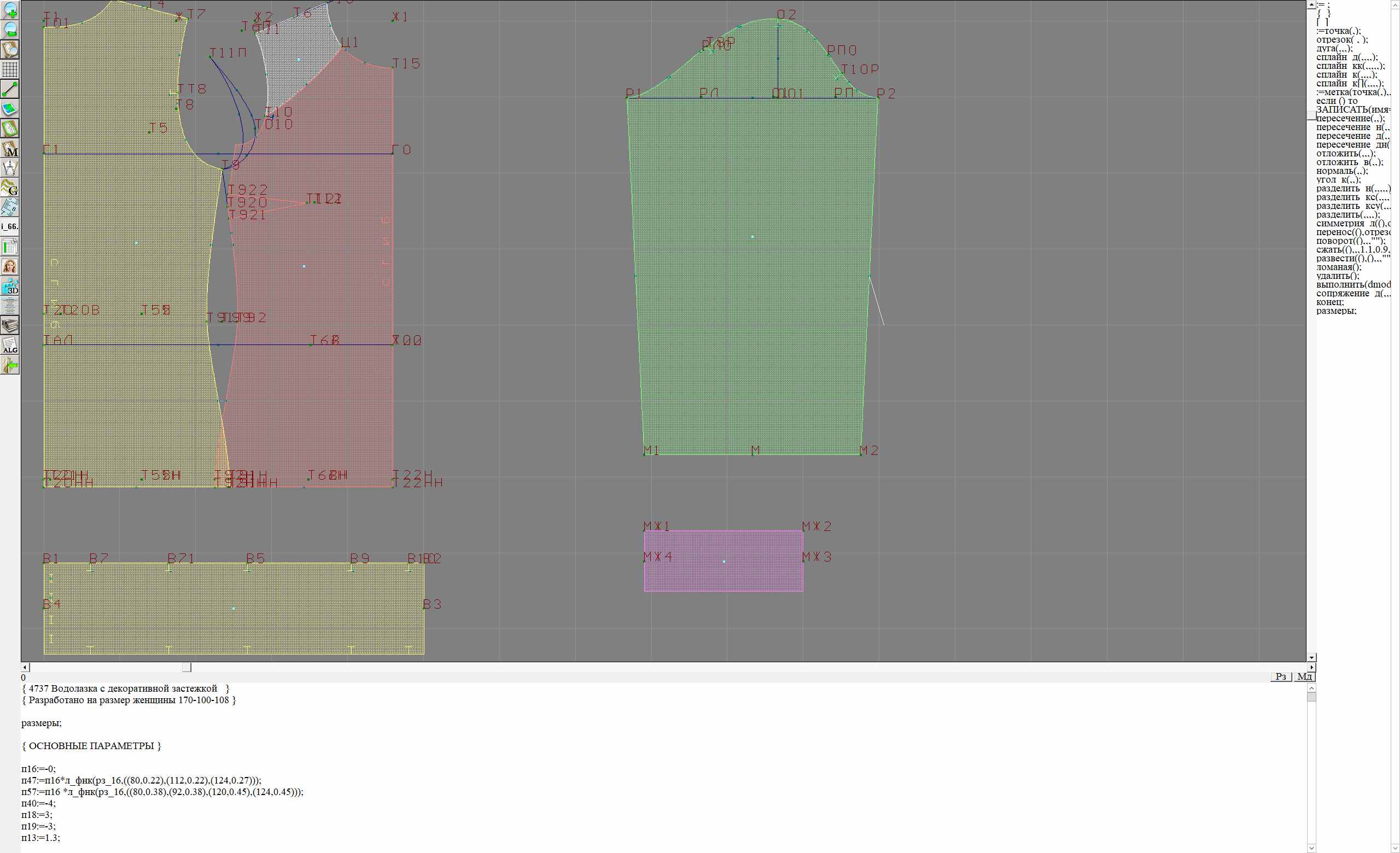This screenshot has width=1400, height=853.
Task: Click the zoom out magnifier icon
Action: click(x=10, y=30)
